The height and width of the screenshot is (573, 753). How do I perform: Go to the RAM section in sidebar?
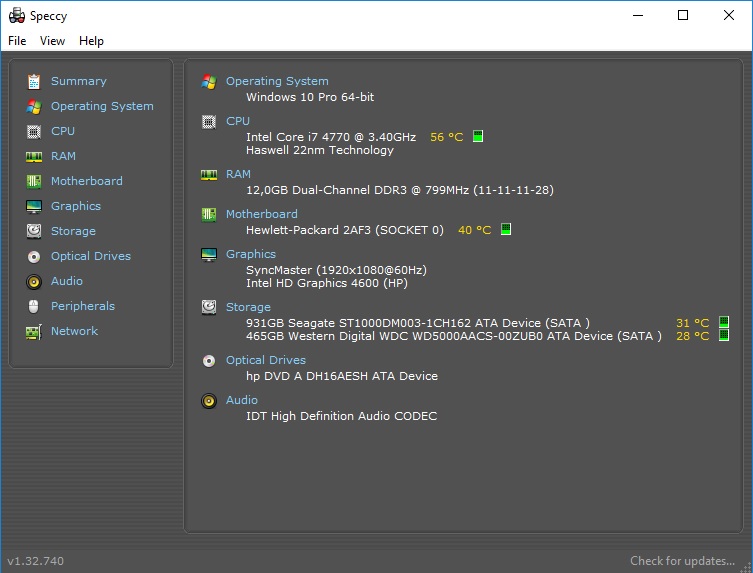tap(63, 156)
